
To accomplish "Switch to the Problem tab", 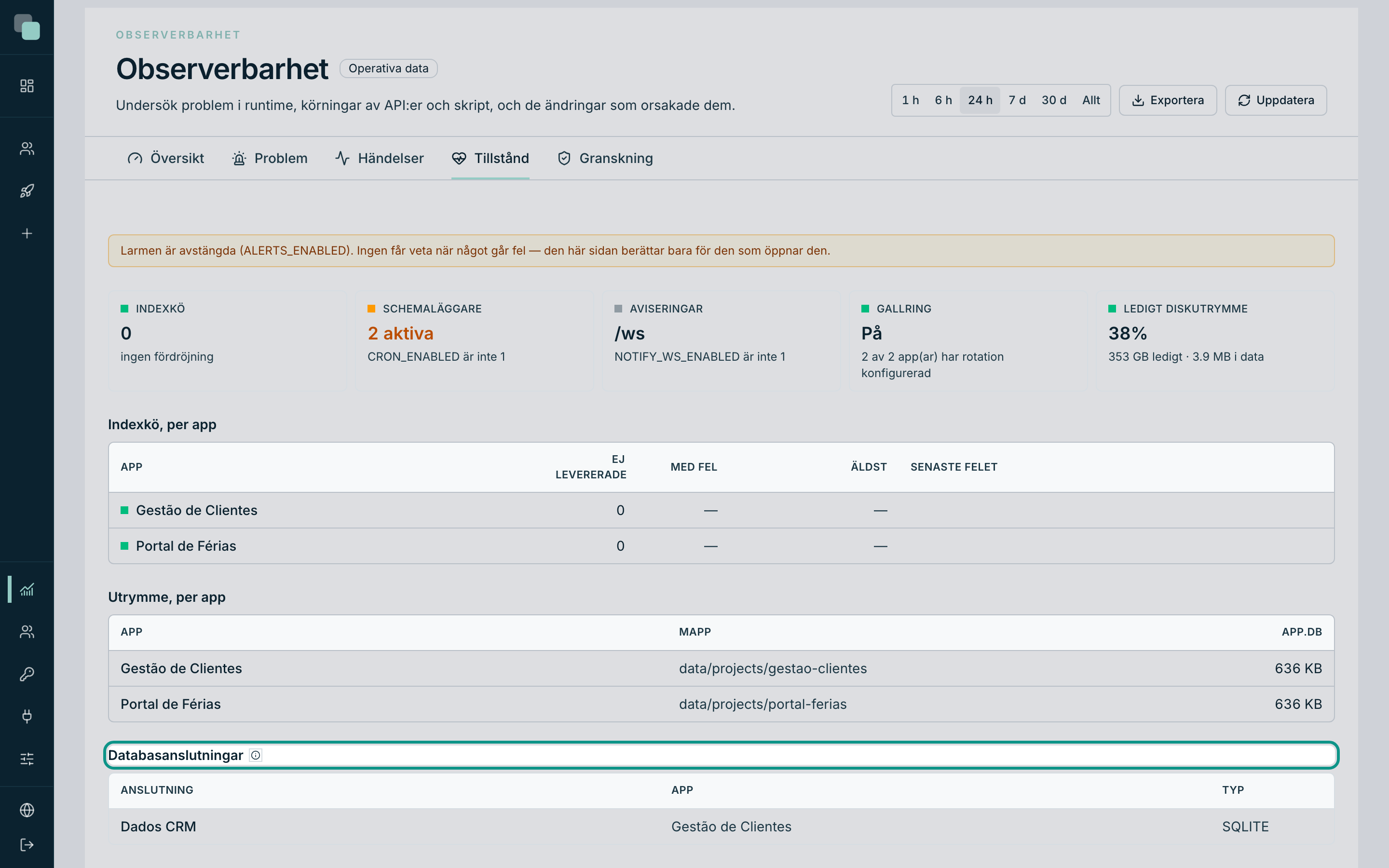I will coord(269,159).
